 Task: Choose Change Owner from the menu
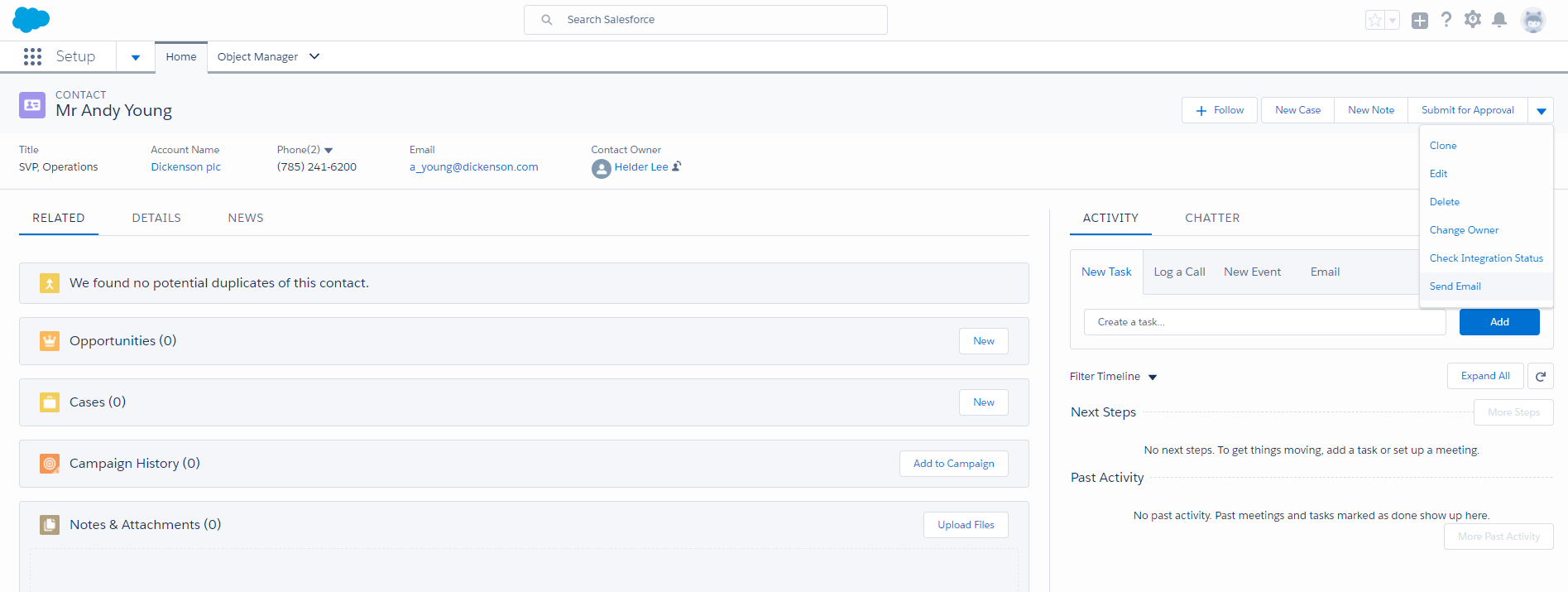pos(1486,230)
